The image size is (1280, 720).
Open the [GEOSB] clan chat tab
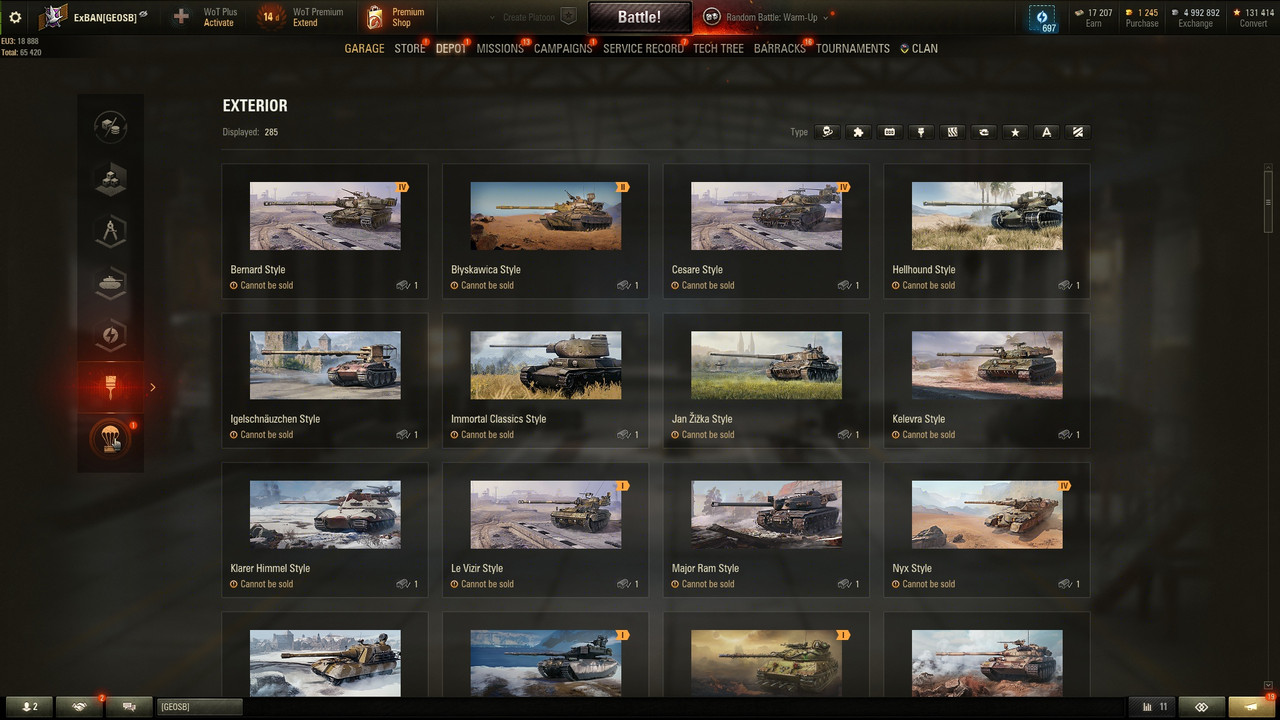tap(199, 707)
